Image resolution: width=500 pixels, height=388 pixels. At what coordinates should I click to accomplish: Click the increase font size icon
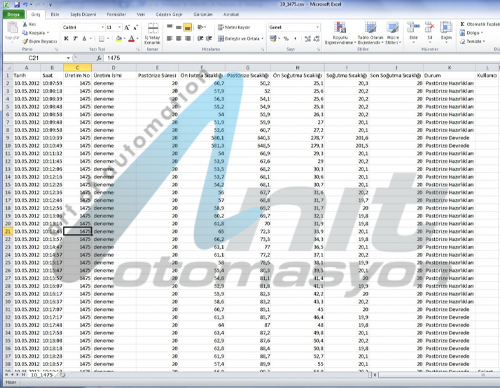[127, 28]
